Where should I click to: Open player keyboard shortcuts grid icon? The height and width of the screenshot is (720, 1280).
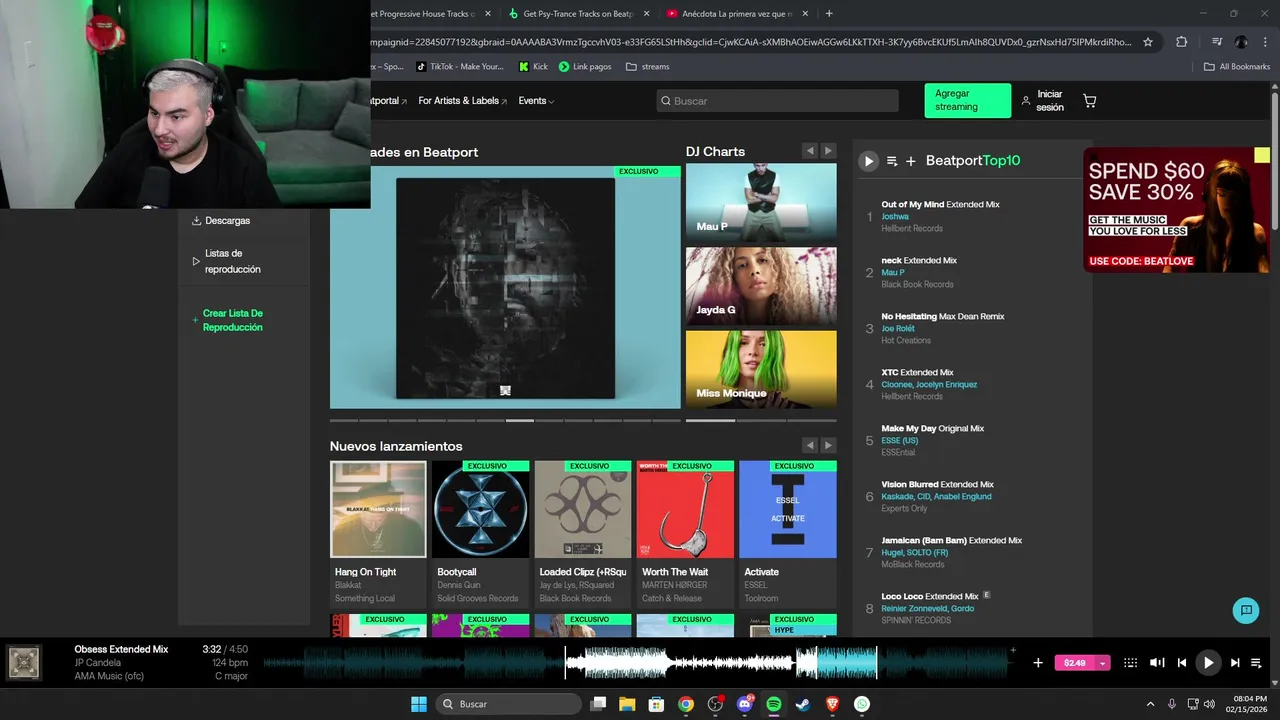click(x=1130, y=663)
